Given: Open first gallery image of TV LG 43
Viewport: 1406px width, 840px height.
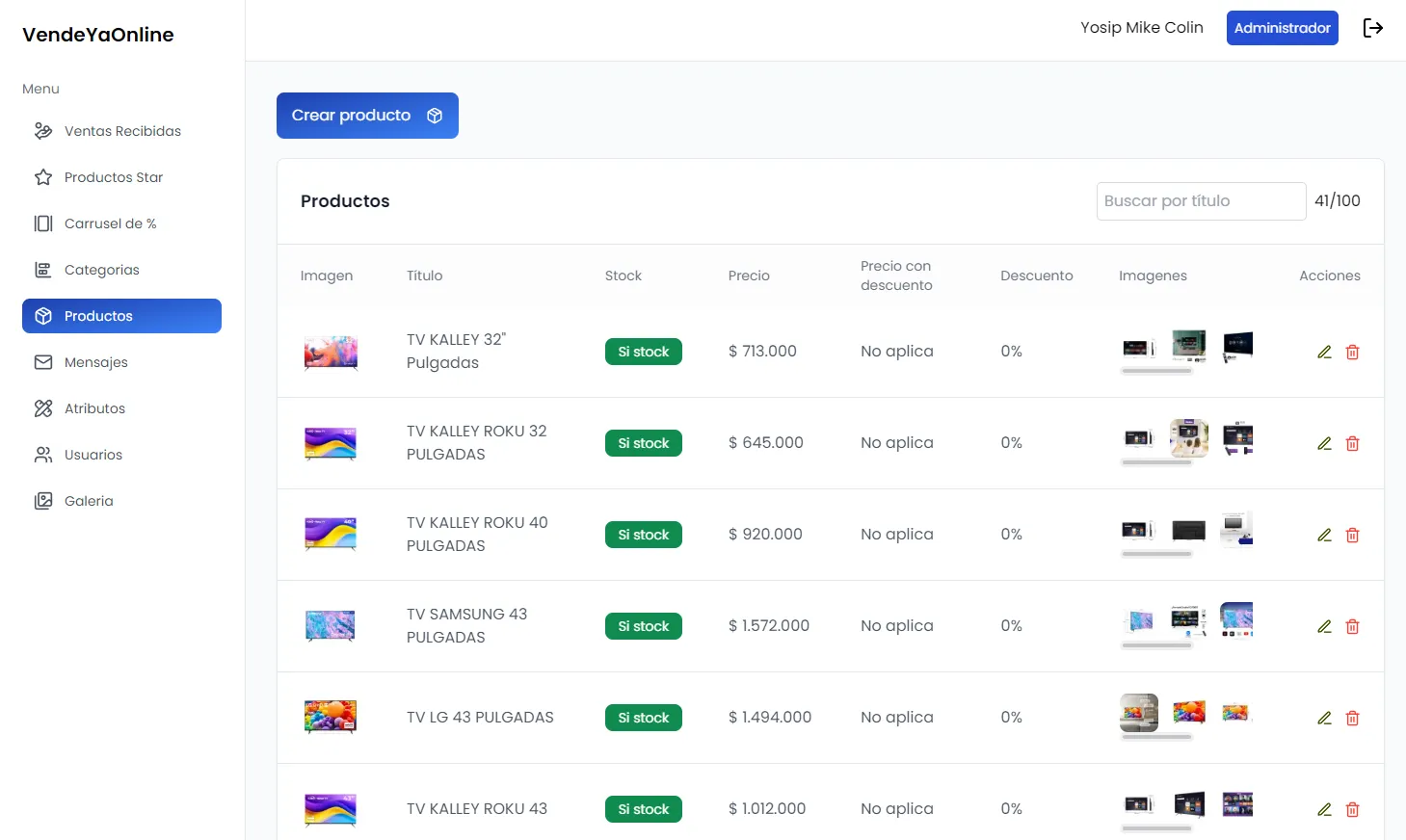Looking at the screenshot, I should pos(1139,713).
